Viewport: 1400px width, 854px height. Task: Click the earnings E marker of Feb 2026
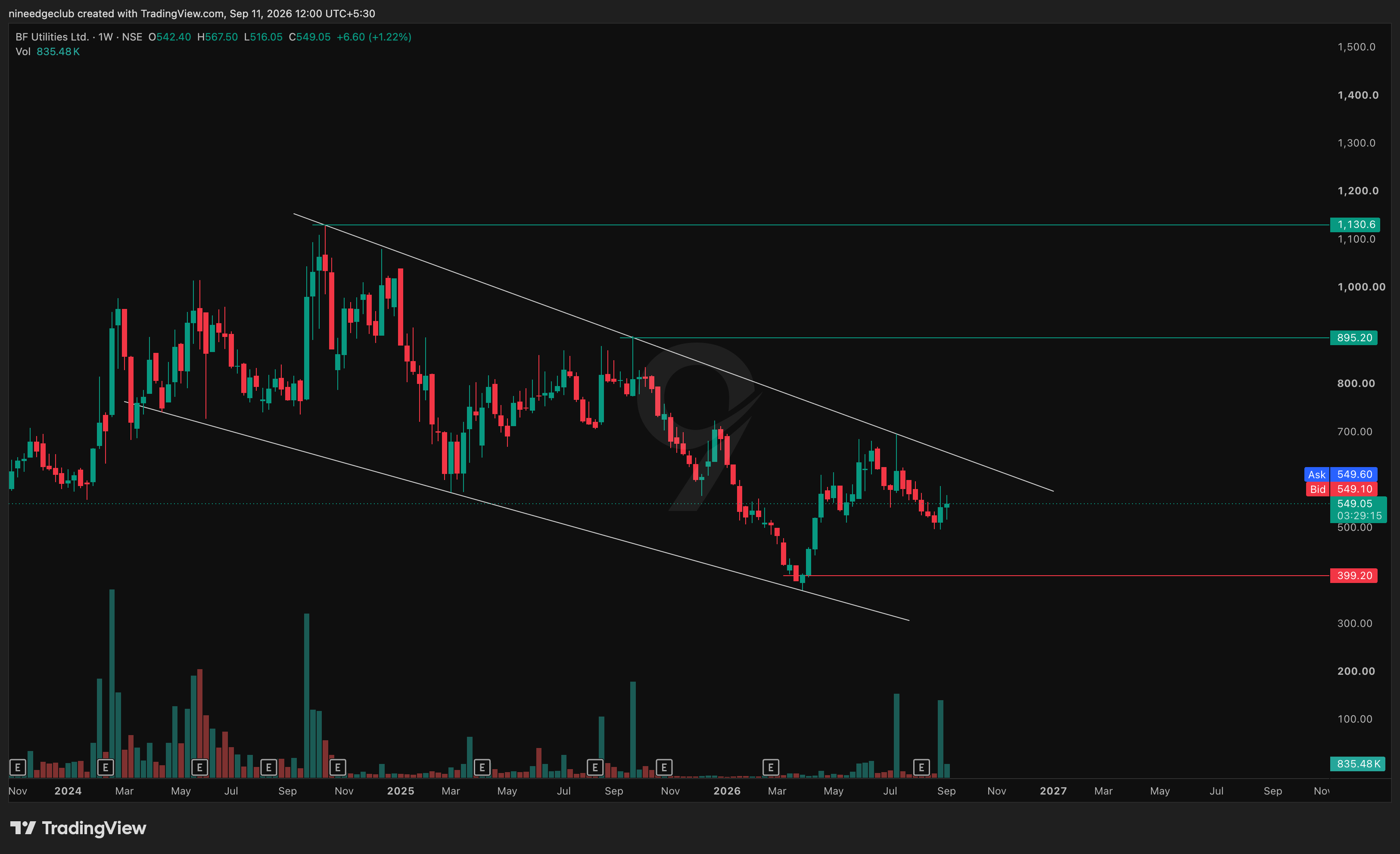pyautogui.click(x=771, y=768)
